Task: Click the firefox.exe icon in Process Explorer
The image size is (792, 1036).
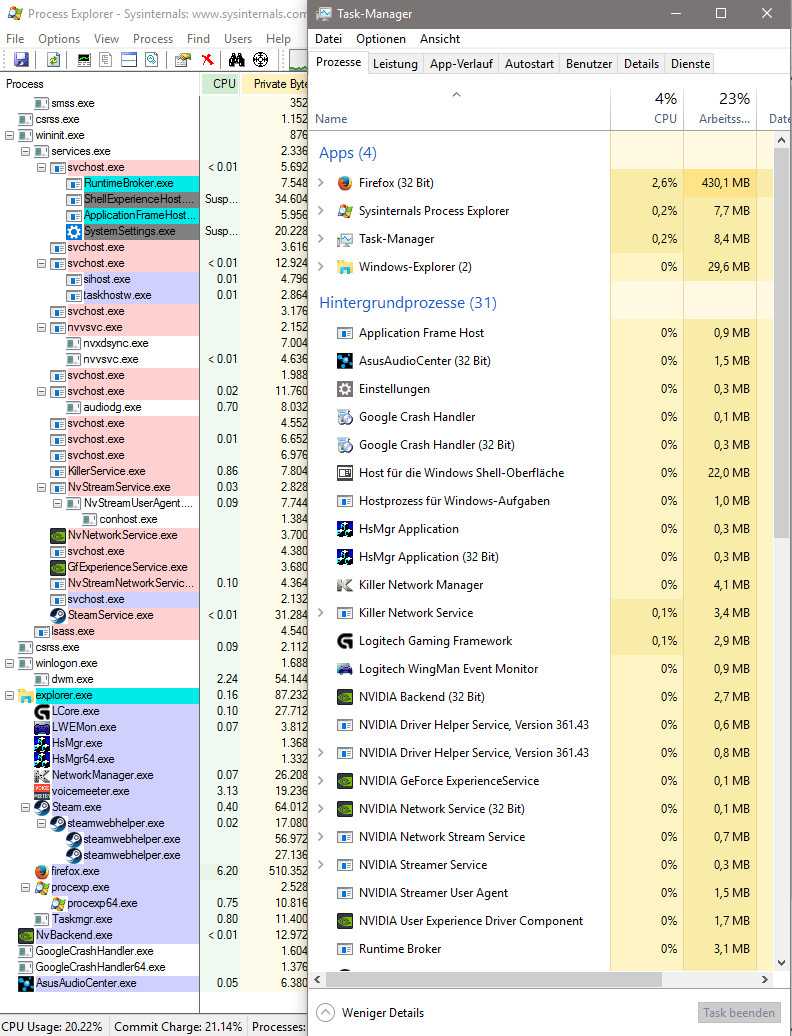Action: tap(42, 871)
